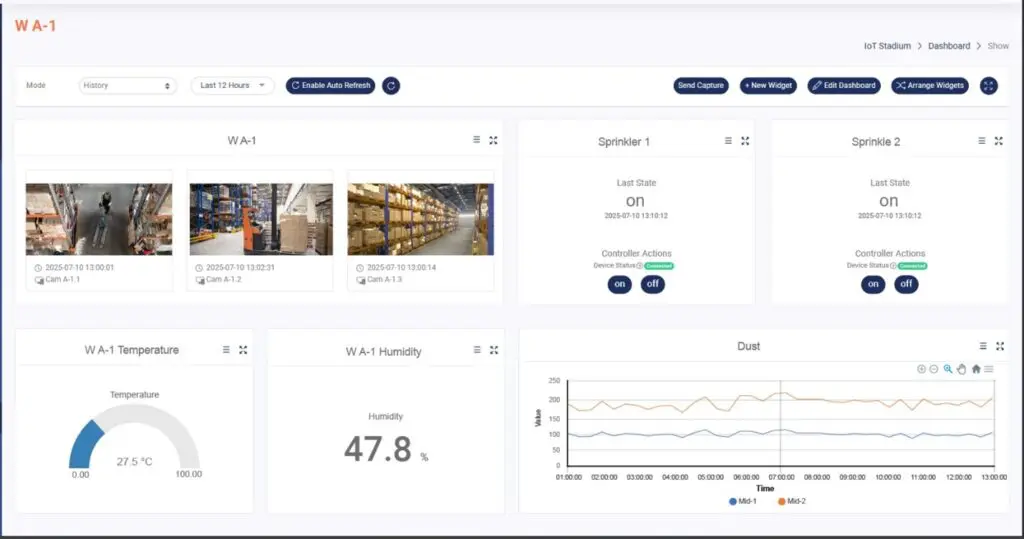Open the Cam A-1.2 forklift thumbnail

260,219
